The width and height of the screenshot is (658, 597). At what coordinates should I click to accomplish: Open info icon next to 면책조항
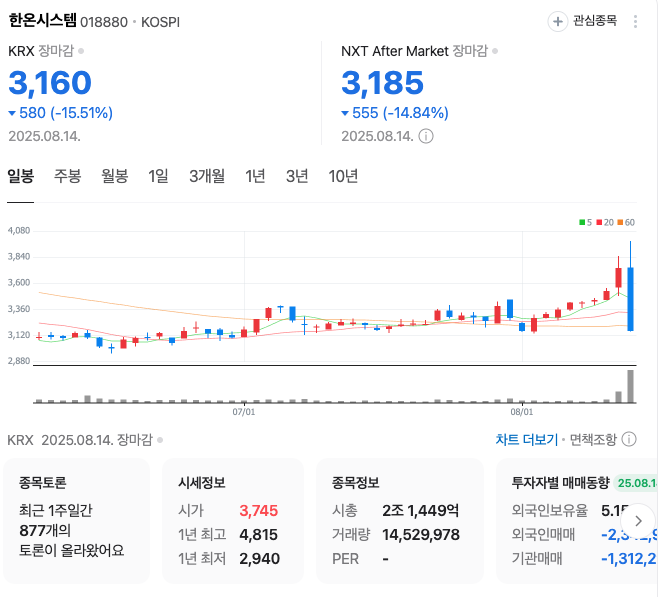629,439
